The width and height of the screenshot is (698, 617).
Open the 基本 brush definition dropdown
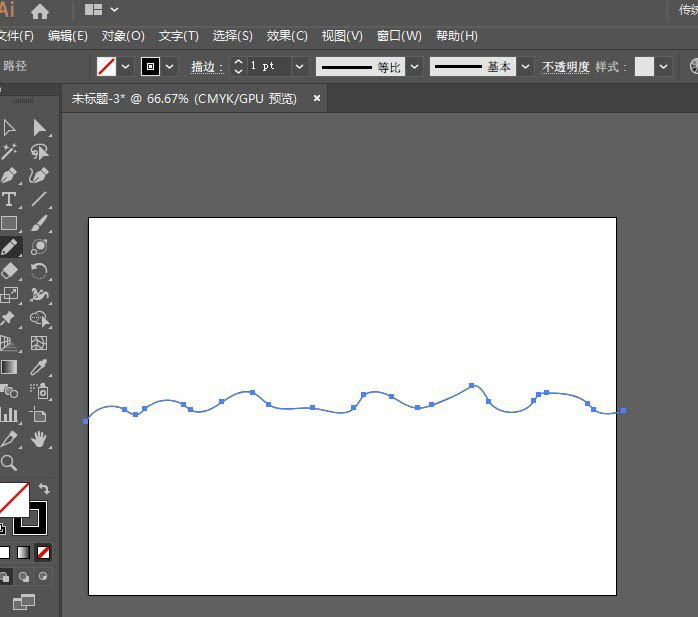coord(525,67)
